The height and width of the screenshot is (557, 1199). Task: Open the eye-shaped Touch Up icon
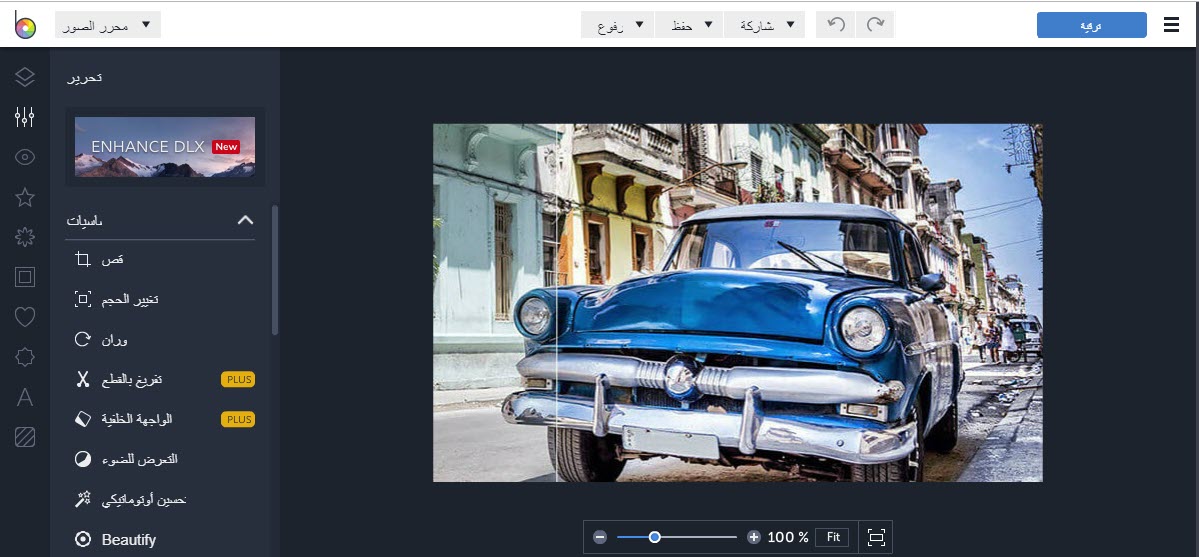pos(25,157)
